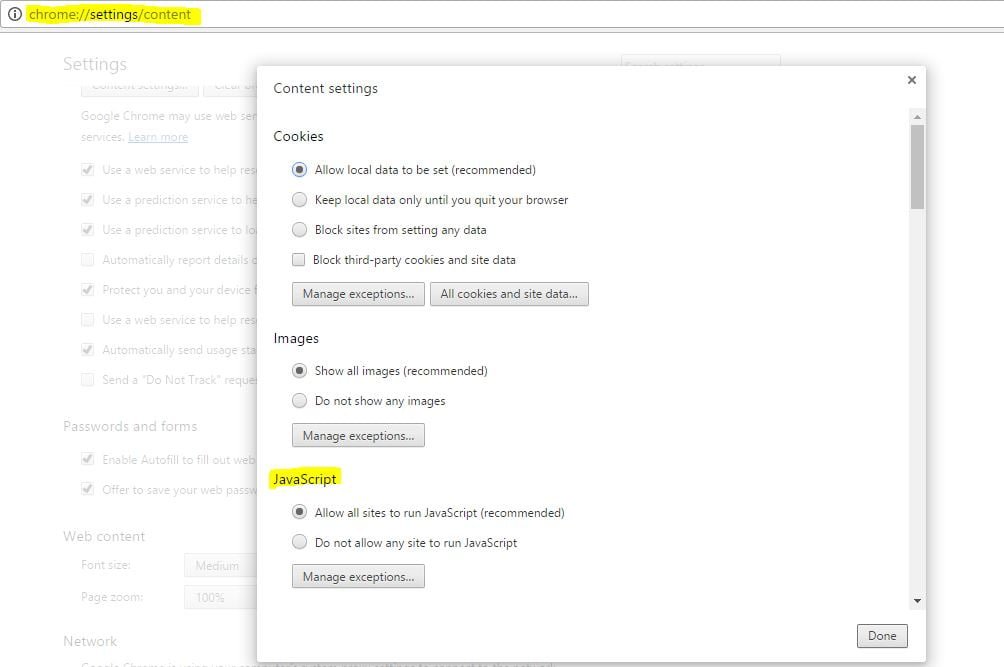Select Show all images option
This screenshot has width=1004, height=667.
[x=299, y=371]
